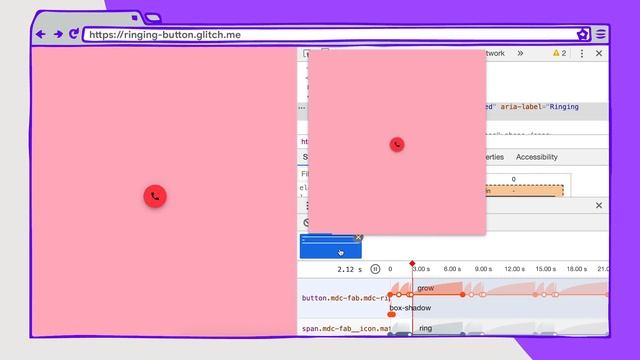Image resolution: width=640 pixels, height=360 pixels.
Task: Select the blue animation group thumbnail
Action: point(330,246)
